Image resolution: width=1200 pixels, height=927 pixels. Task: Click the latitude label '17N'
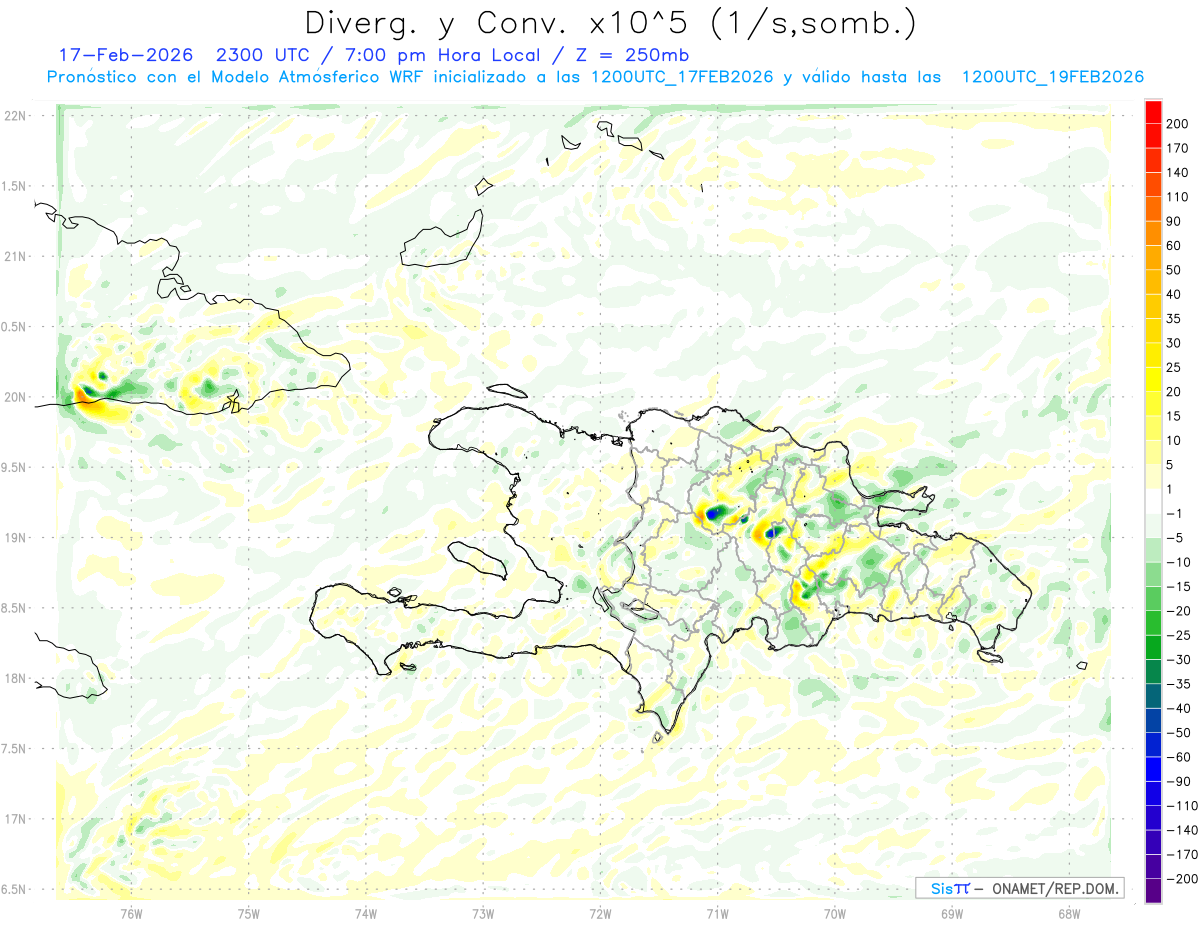coord(14,820)
